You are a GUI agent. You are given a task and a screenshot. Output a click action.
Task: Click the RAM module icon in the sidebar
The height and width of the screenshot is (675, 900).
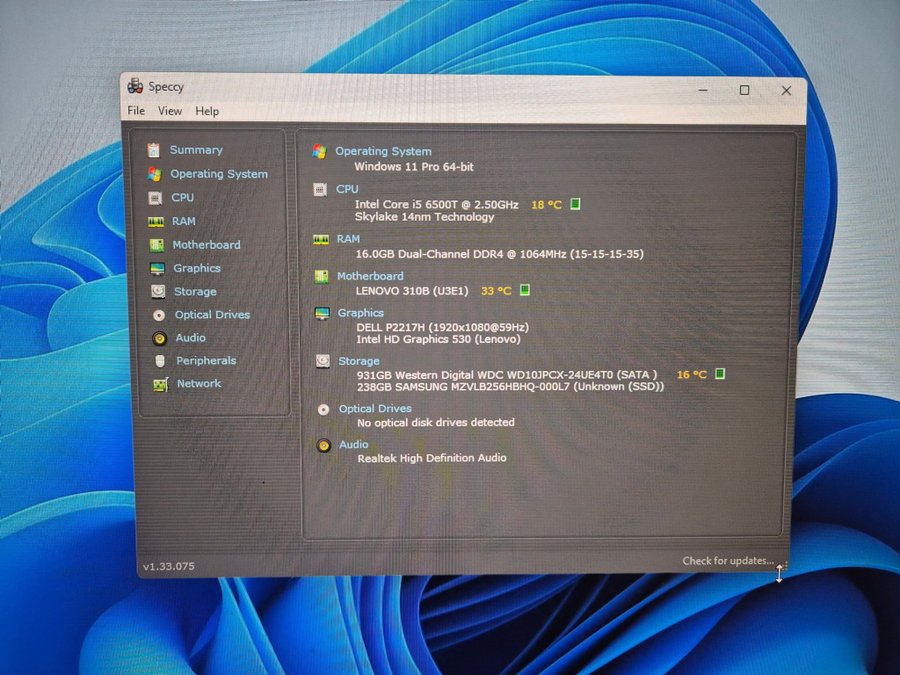coord(156,221)
